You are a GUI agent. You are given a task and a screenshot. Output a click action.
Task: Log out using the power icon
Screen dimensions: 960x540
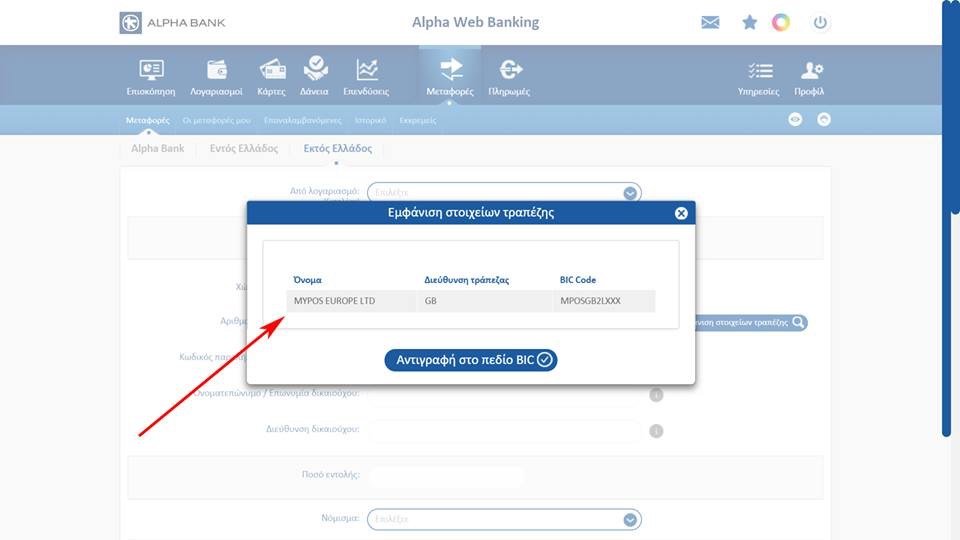coord(820,23)
